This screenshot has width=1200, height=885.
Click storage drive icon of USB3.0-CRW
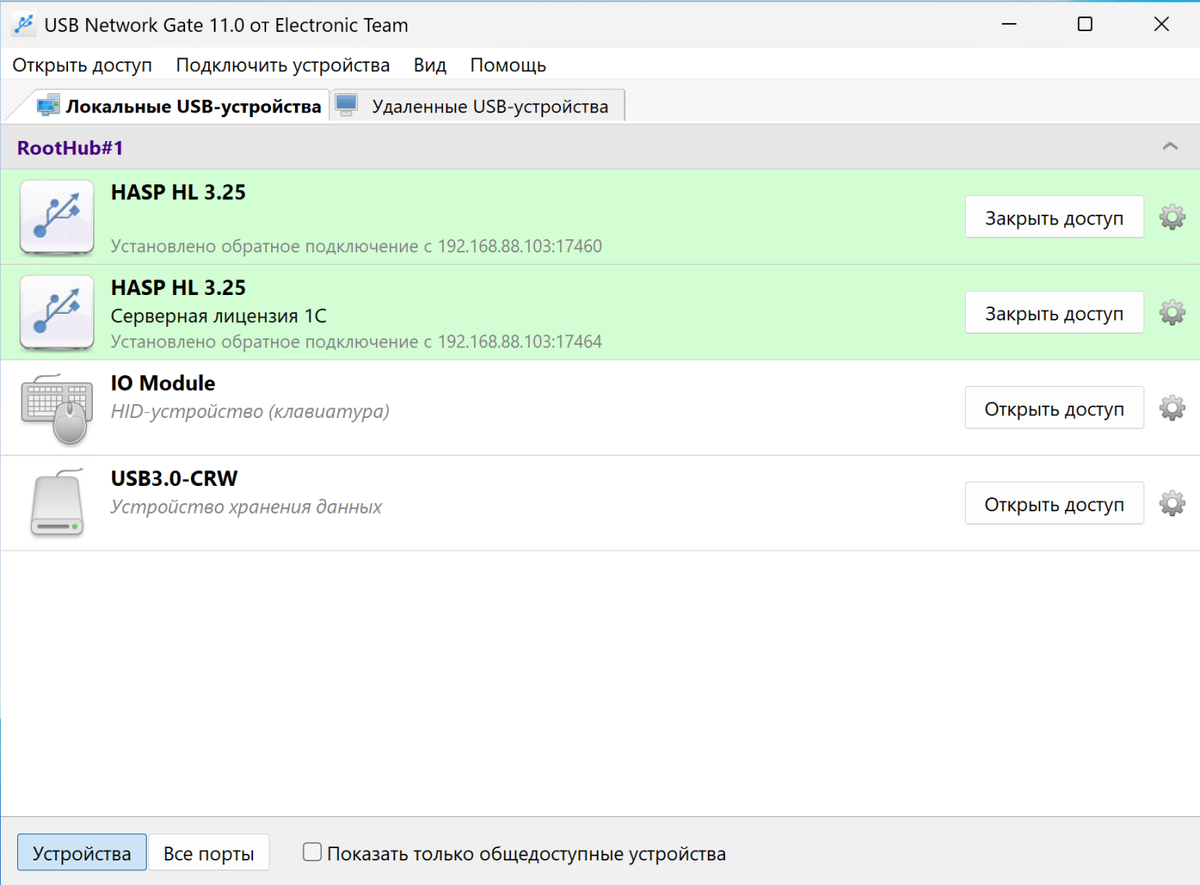[x=57, y=504]
